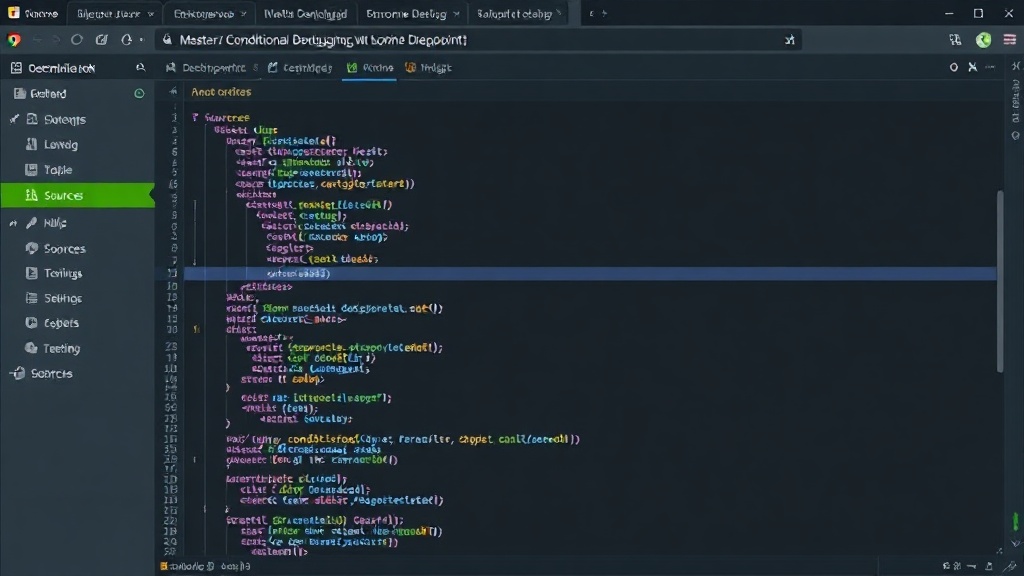This screenshot has height=576, width=1024.
Task: Click the dropdown dot after the home icon
Action: pyautogui.click(x=141, y=40)
